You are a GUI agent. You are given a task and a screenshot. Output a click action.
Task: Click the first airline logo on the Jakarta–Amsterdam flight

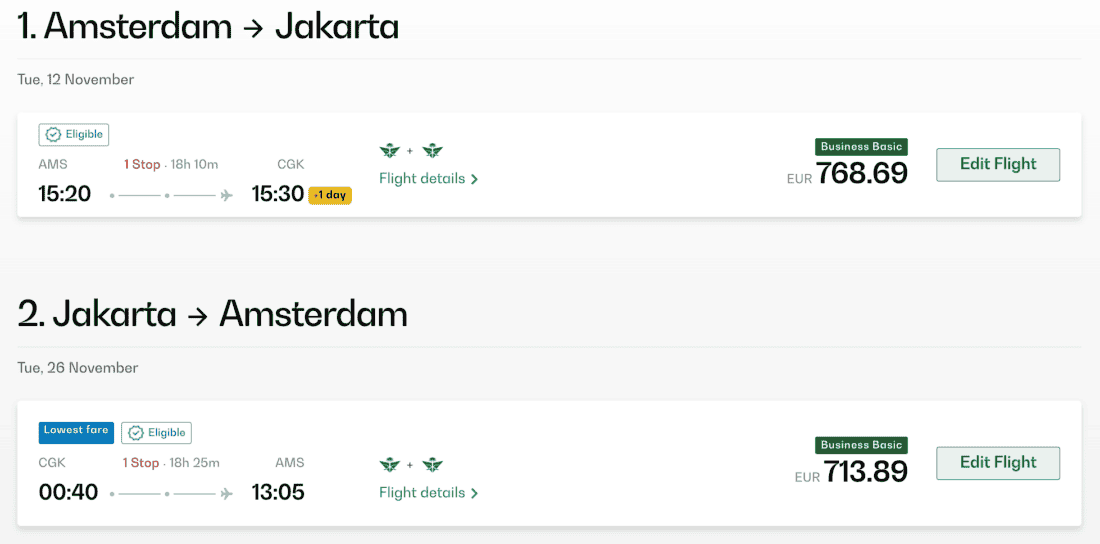coord(390,465)
